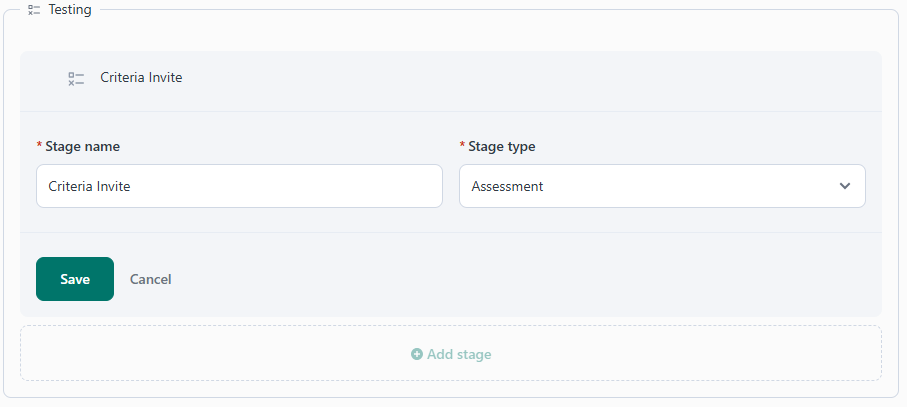907x407 pixels.
Task: Open the Stage type combo box
Action: [661, 186]
